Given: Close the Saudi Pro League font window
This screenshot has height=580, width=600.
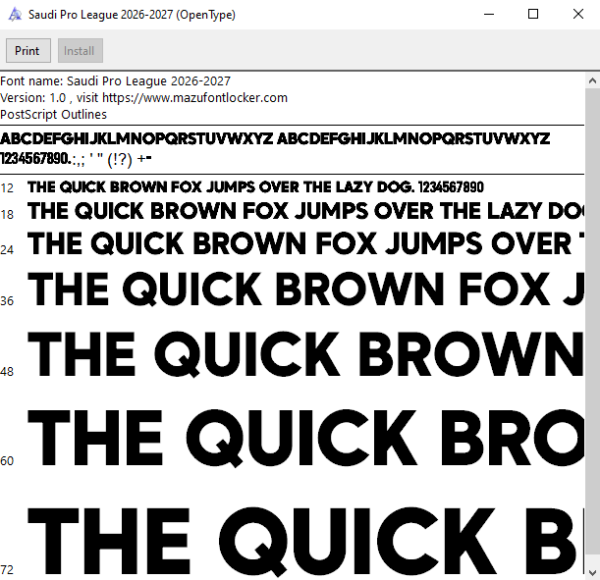Looking at the screenshot, I should [578, 15].
